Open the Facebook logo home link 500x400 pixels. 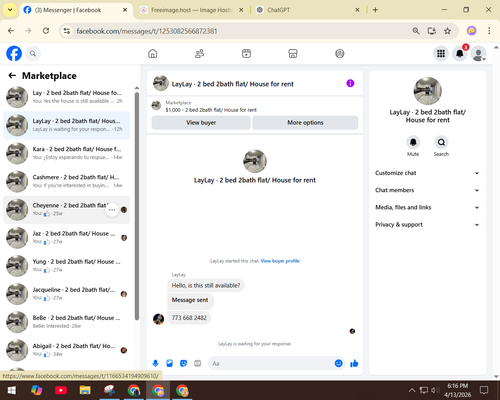(x=14, y=53)
